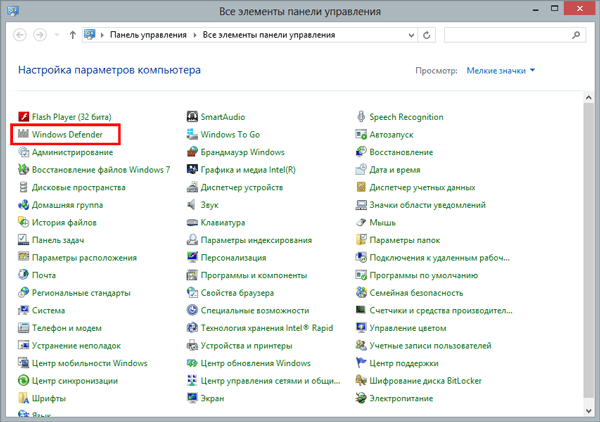Viewport: 600px width, 422px height.
Task: Open Устройства и принтеры link
Action: tap(246, 345)
